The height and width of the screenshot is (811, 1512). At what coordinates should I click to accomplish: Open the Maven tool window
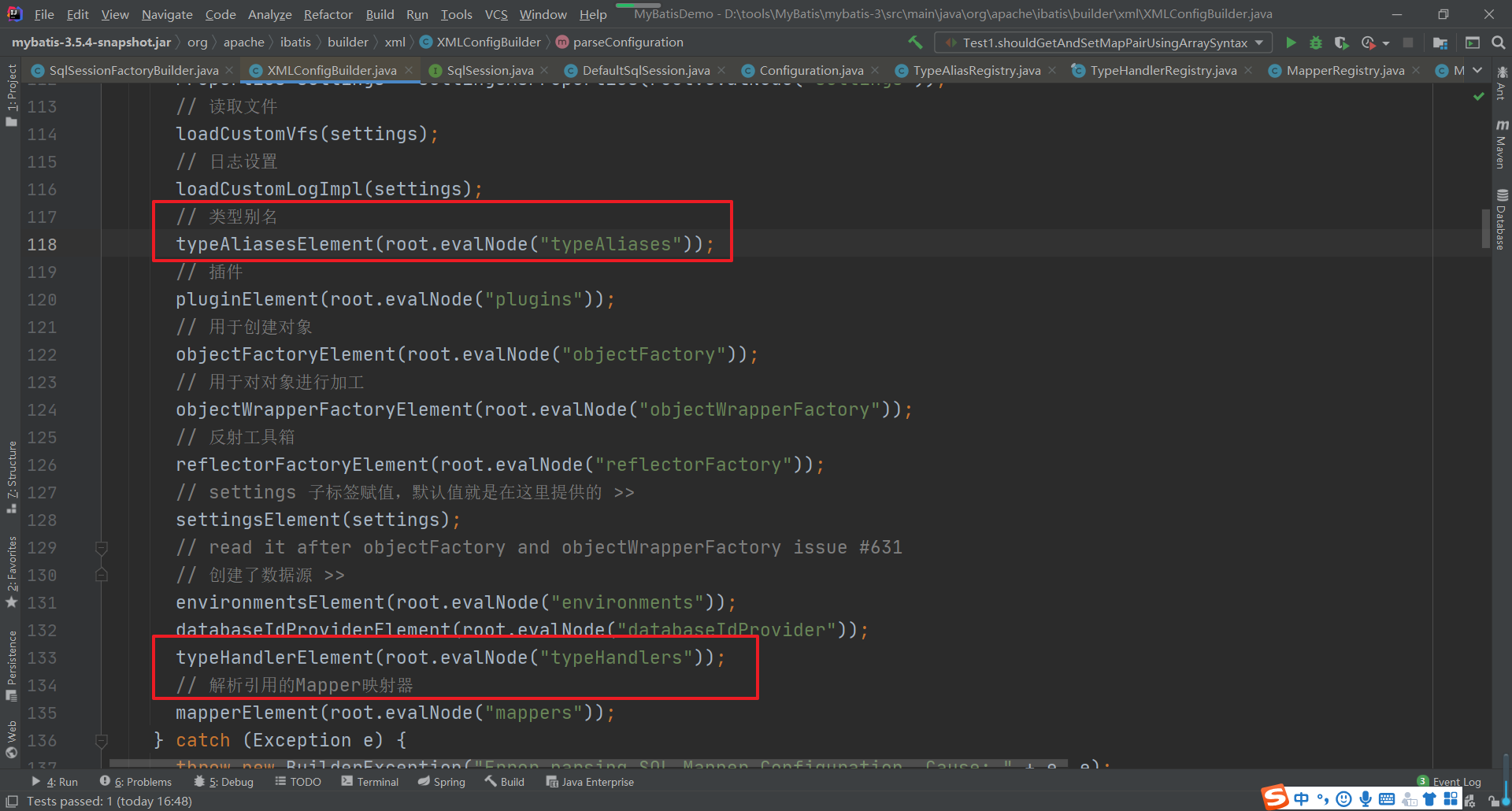[x=1502, y=145]
